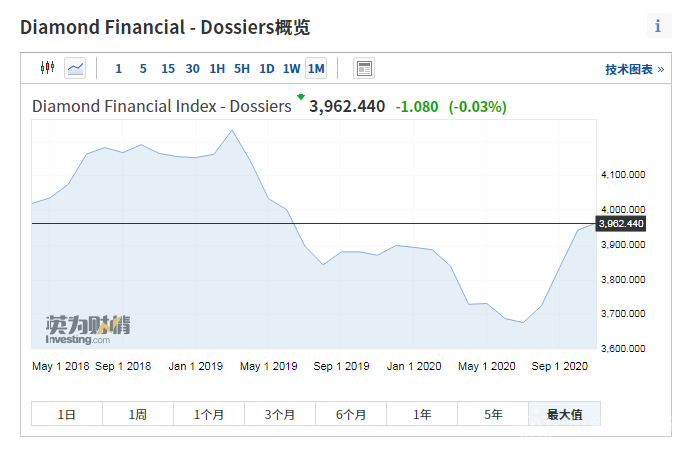Screen dimensions: 687x458
Task: Select the 1W interval
Action: [291, 69]
